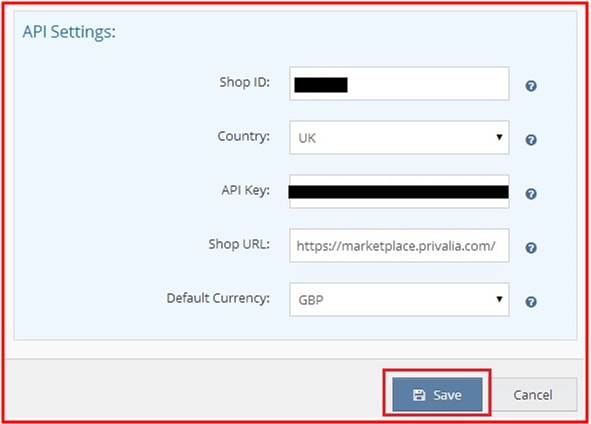Screen dimensions: 591x424
Task: Open the Default Currency dropdown showing GBP
Action: coord(399,299)
